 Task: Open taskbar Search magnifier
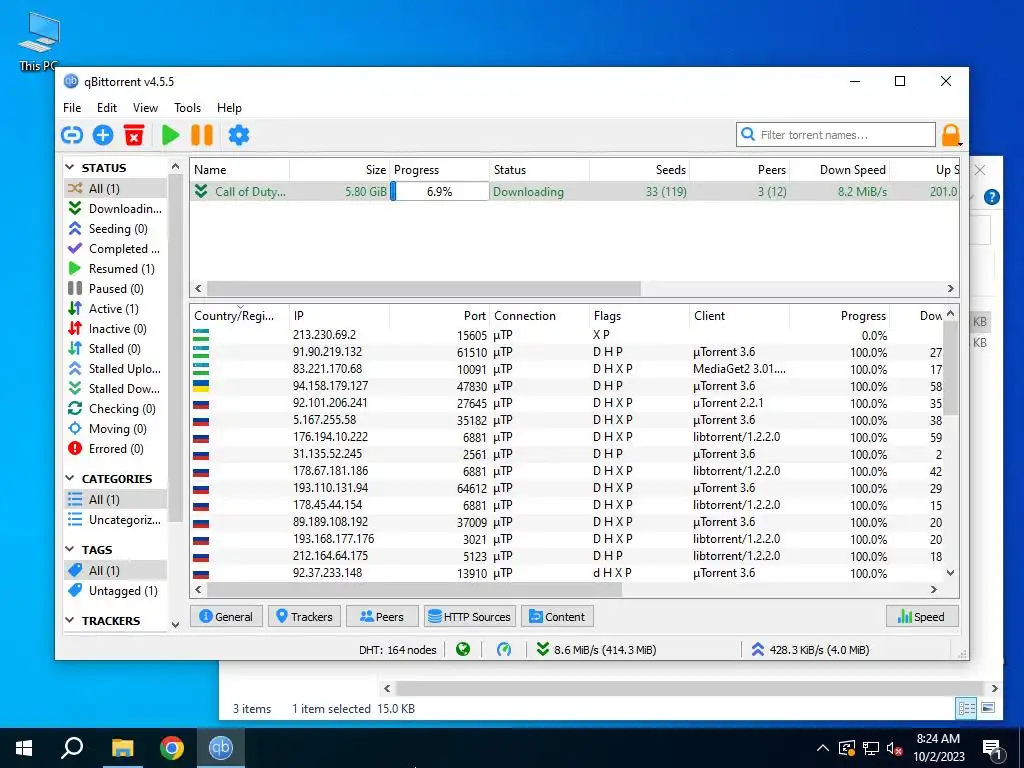[x=72, y=748]
